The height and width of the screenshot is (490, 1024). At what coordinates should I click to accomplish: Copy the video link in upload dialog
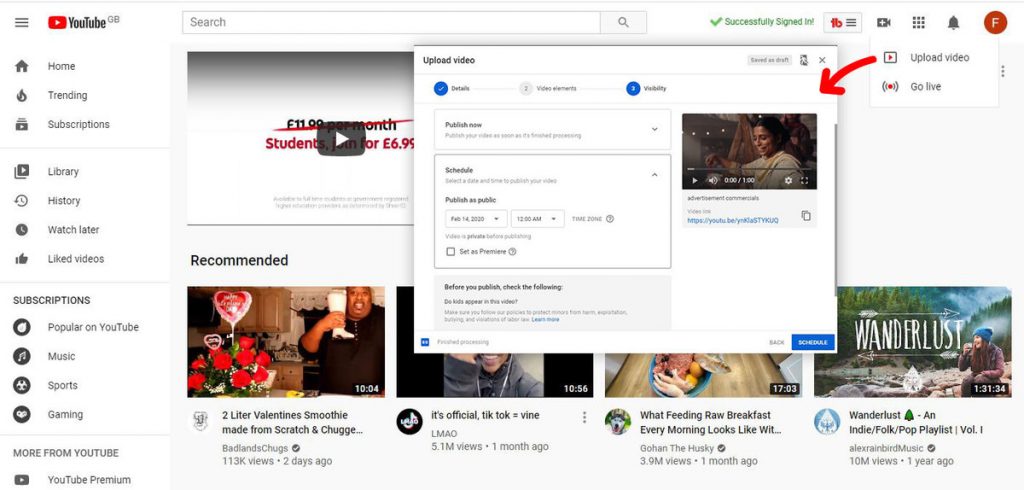(806, 216)
